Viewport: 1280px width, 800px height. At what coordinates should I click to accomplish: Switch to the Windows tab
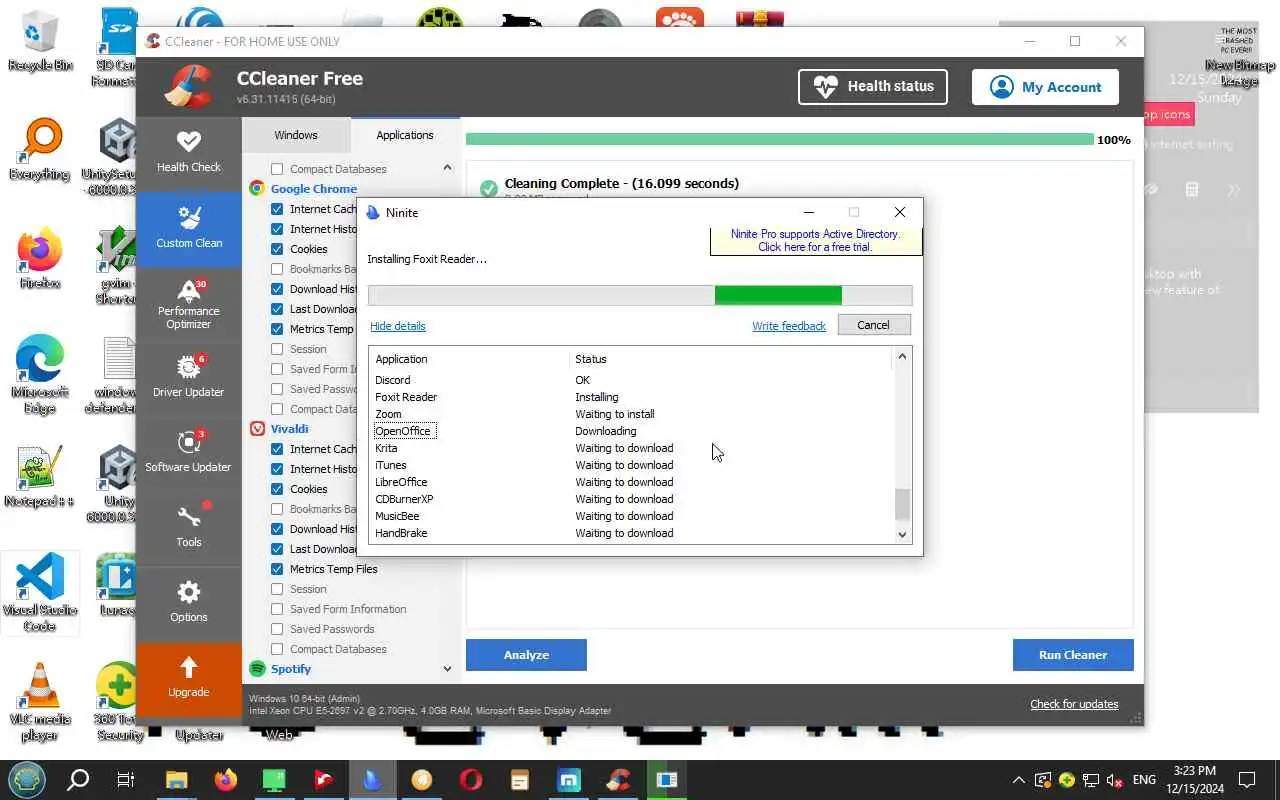296,135
